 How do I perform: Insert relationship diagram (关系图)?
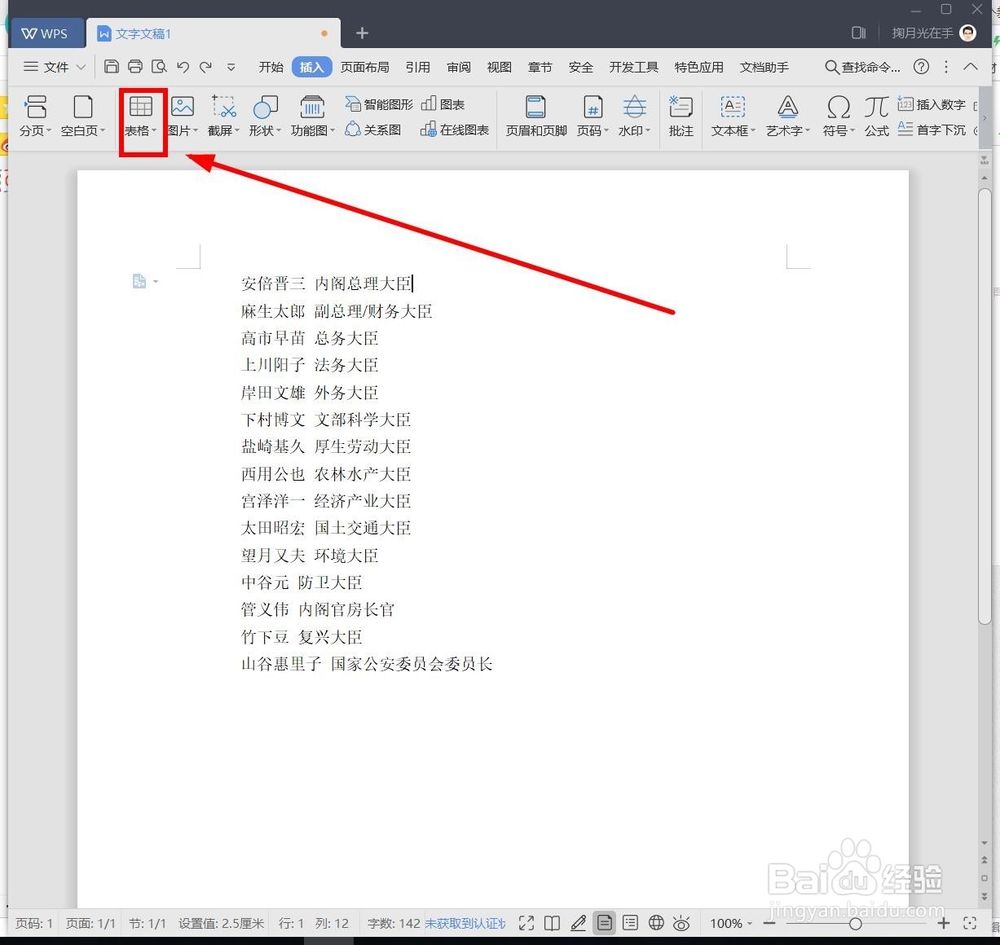click(373, 129)
